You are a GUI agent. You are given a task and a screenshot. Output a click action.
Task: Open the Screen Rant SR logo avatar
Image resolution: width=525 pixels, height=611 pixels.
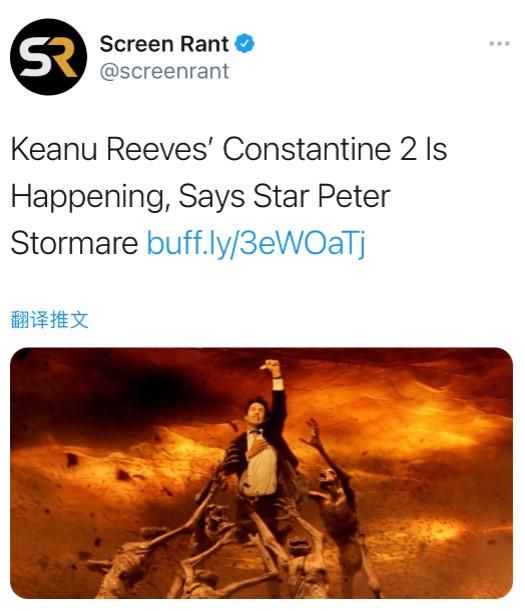coord(48,57)
